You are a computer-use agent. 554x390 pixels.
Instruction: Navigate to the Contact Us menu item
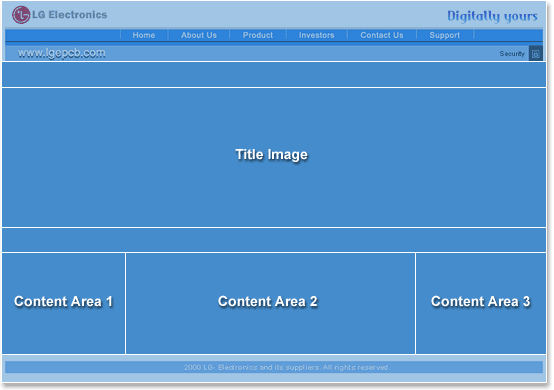click(382, 35)
